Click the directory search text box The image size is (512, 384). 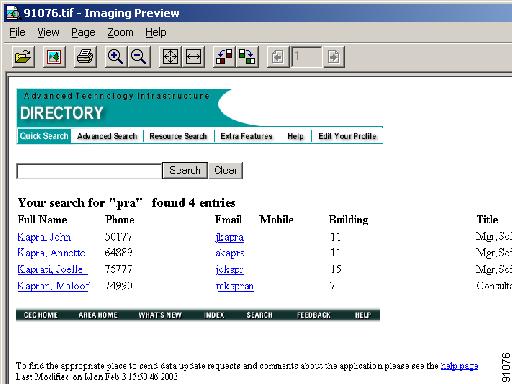click(x=89, y=171)
